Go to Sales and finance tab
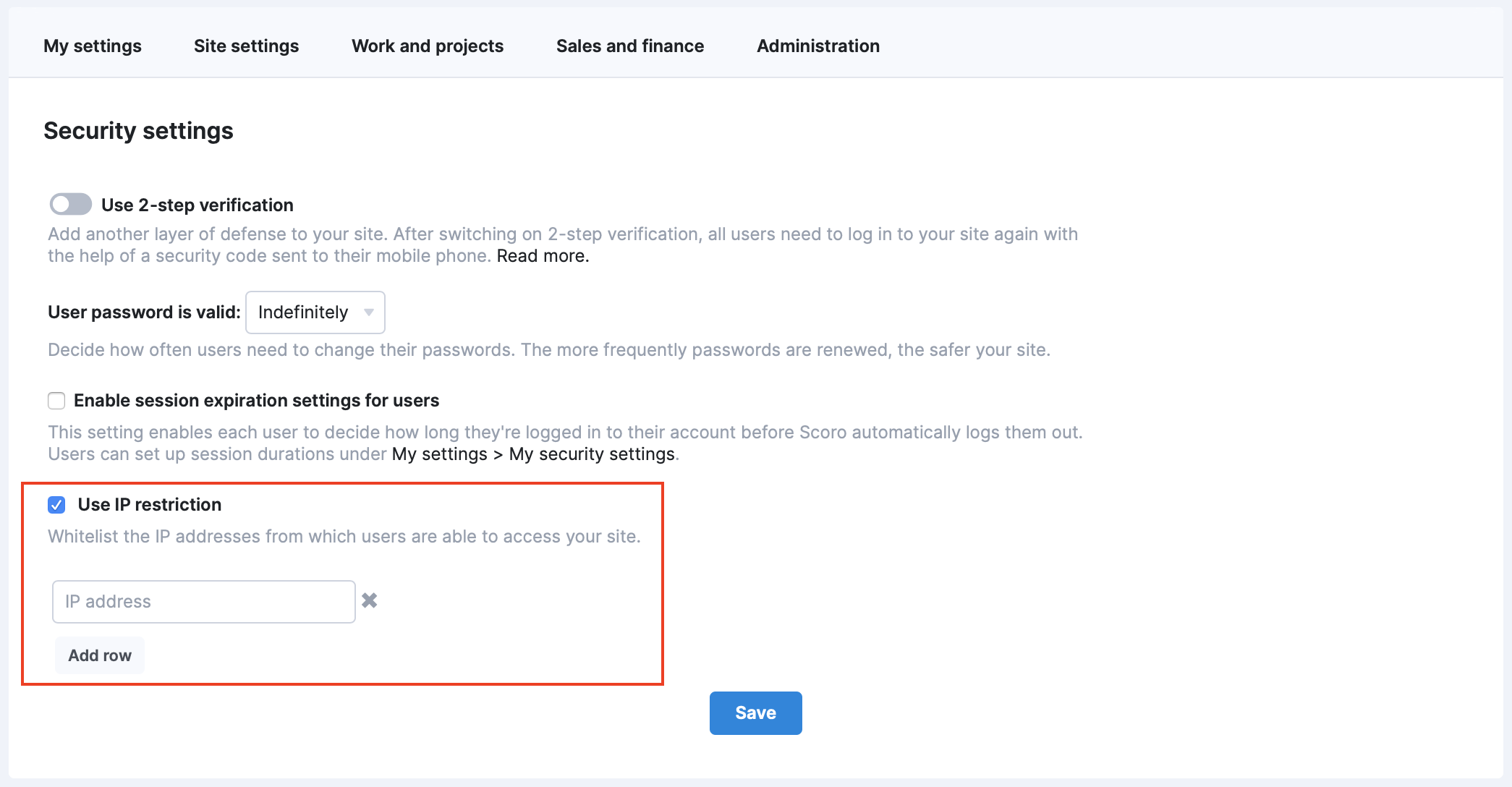The width and height of the screenshot is (1512, 787). coord(630,46)
